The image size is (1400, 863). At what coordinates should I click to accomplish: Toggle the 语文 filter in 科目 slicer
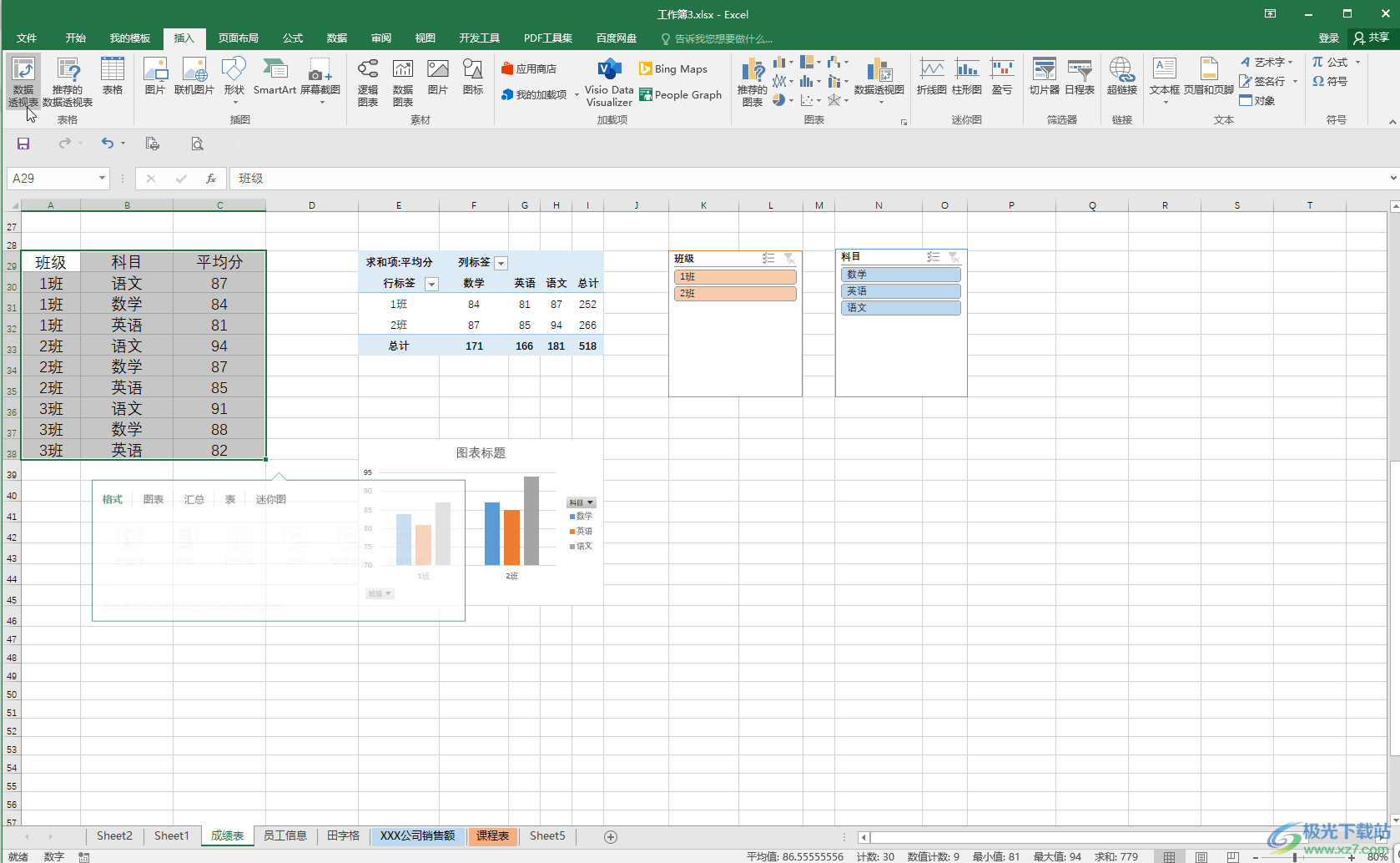click(901, 308)
